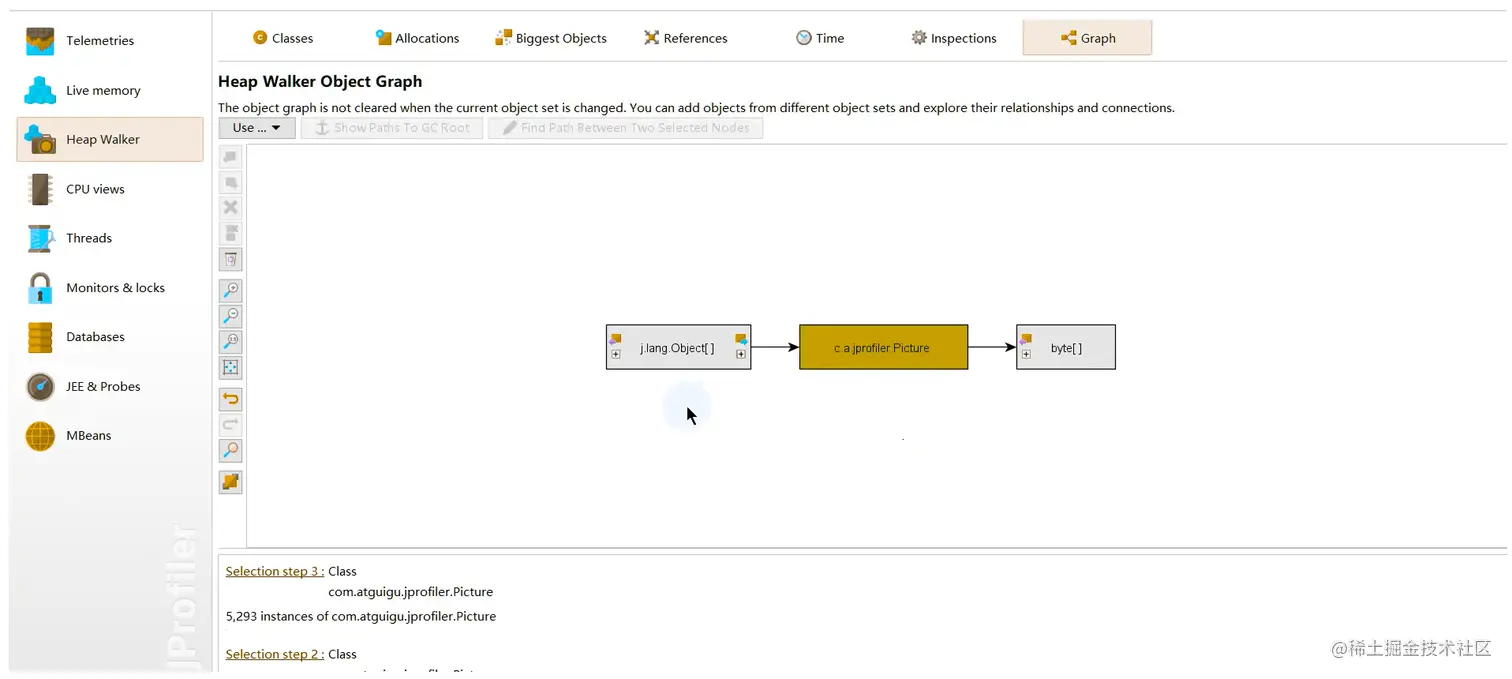
Task: Open the Use ... dropdown
Action: click(257, 128)
